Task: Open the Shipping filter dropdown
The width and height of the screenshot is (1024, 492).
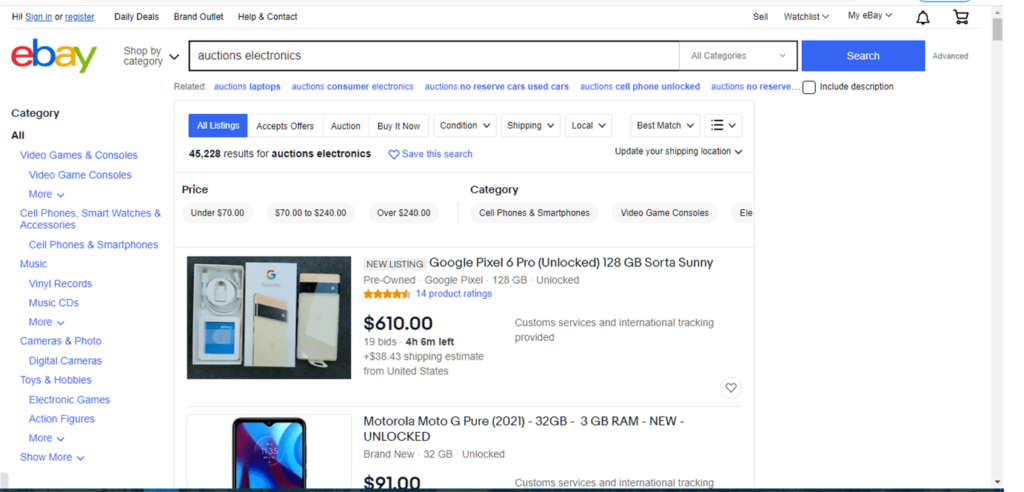Action: 530,125
